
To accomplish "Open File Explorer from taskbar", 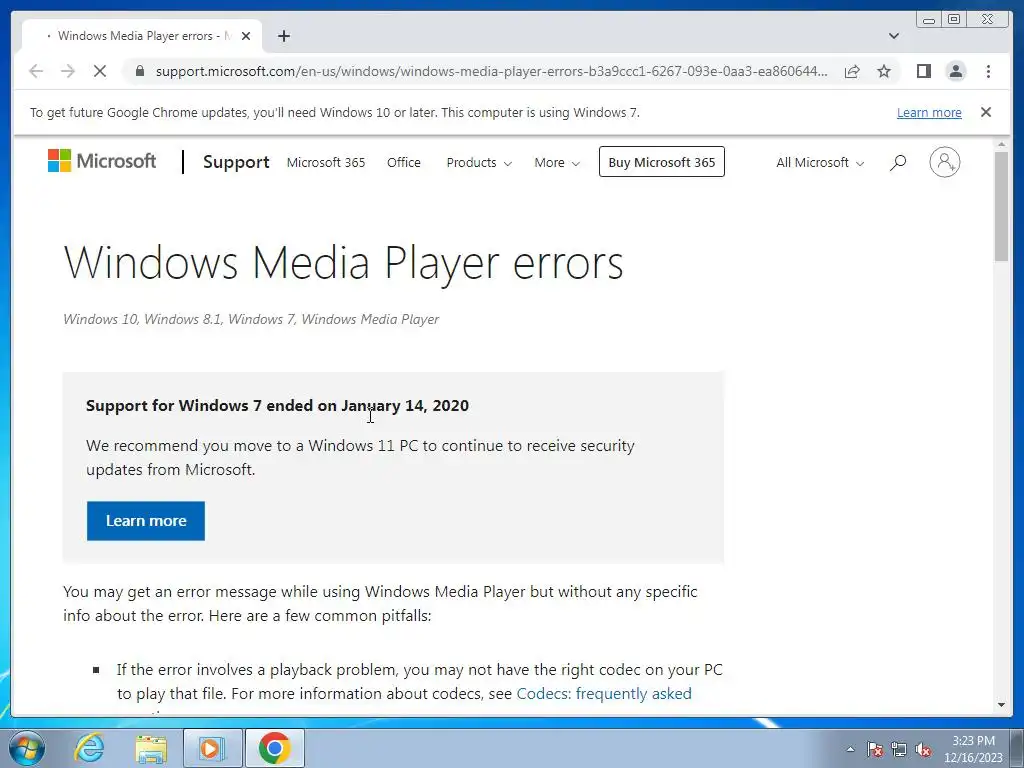I will coord(151,748).
